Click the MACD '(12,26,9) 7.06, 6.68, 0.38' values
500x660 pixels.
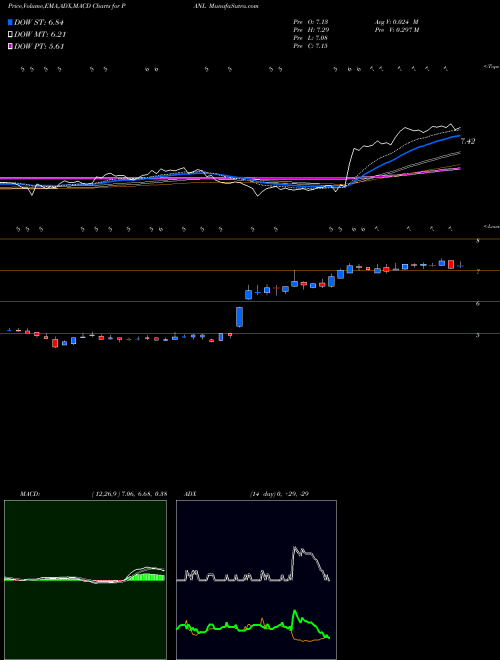[x=129, y=494]
